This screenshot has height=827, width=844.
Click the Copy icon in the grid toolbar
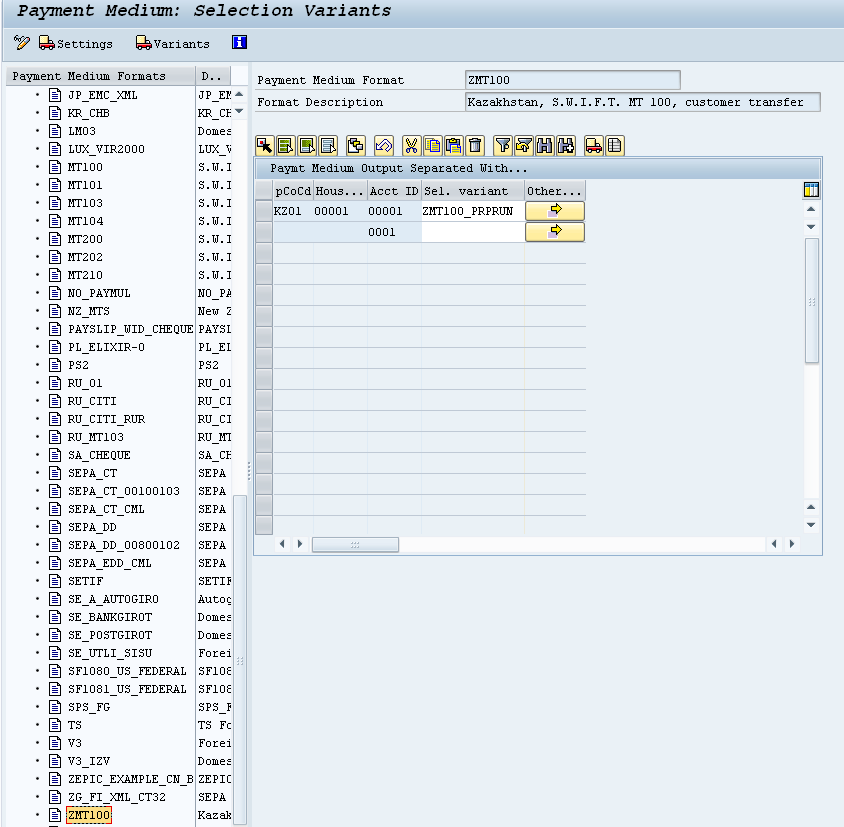[x=431, y=146]
